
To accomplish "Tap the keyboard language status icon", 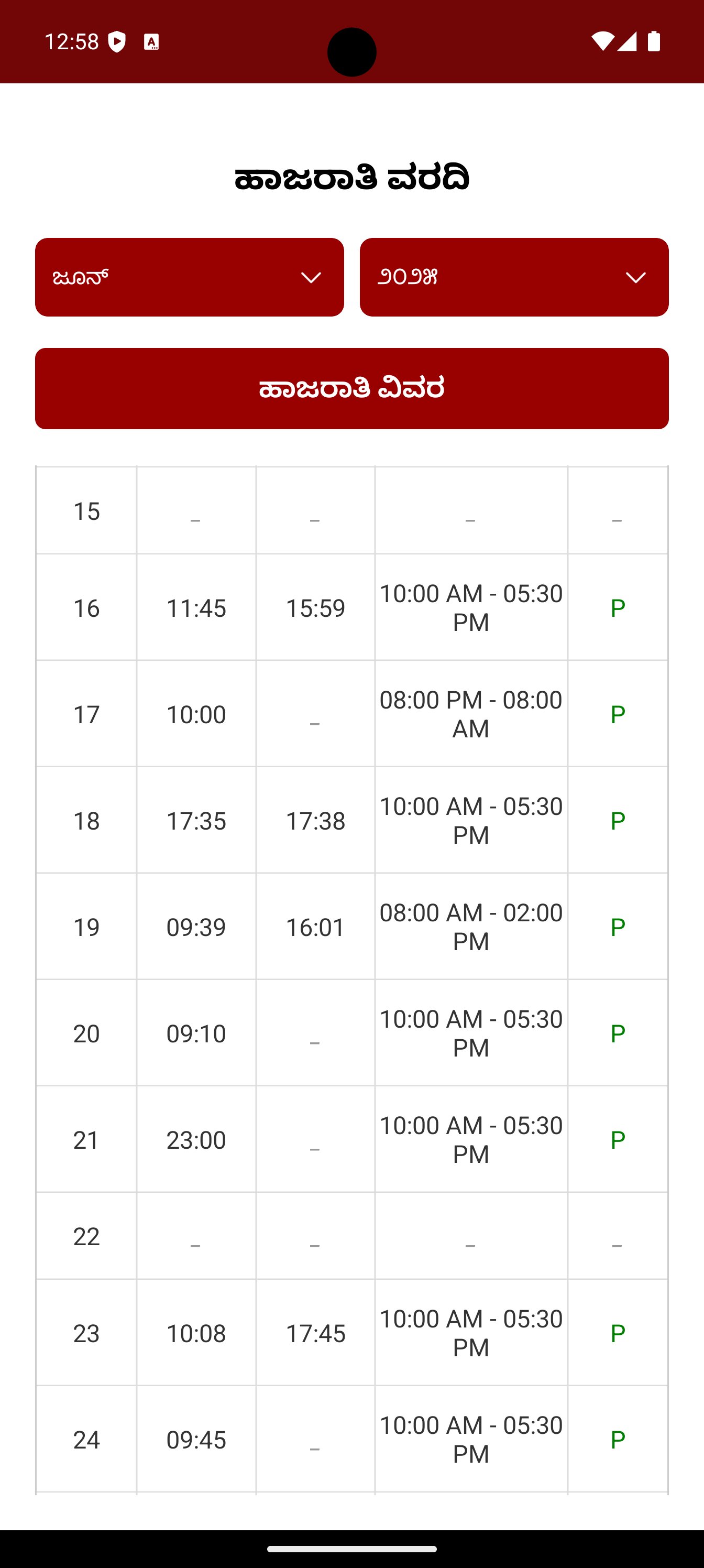I will click(x=151, y=42).
